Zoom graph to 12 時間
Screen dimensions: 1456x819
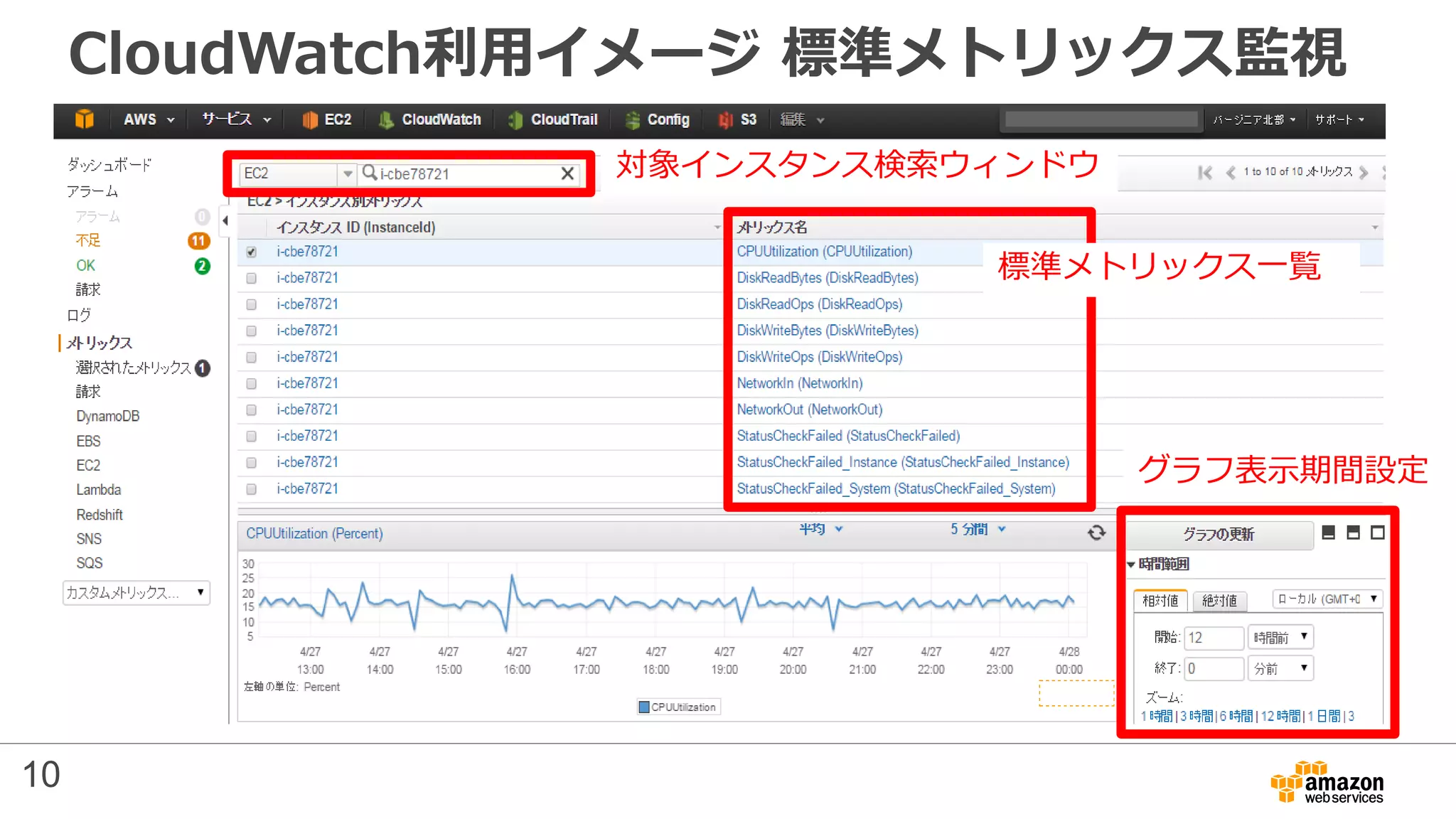[x=1280, y=717]
